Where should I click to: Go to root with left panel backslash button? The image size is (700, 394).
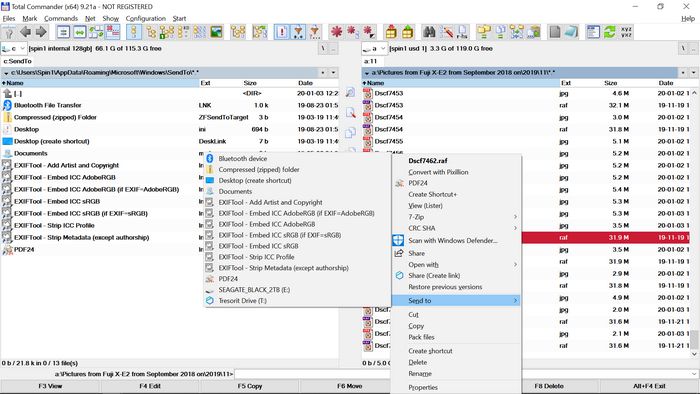[323, 48]
